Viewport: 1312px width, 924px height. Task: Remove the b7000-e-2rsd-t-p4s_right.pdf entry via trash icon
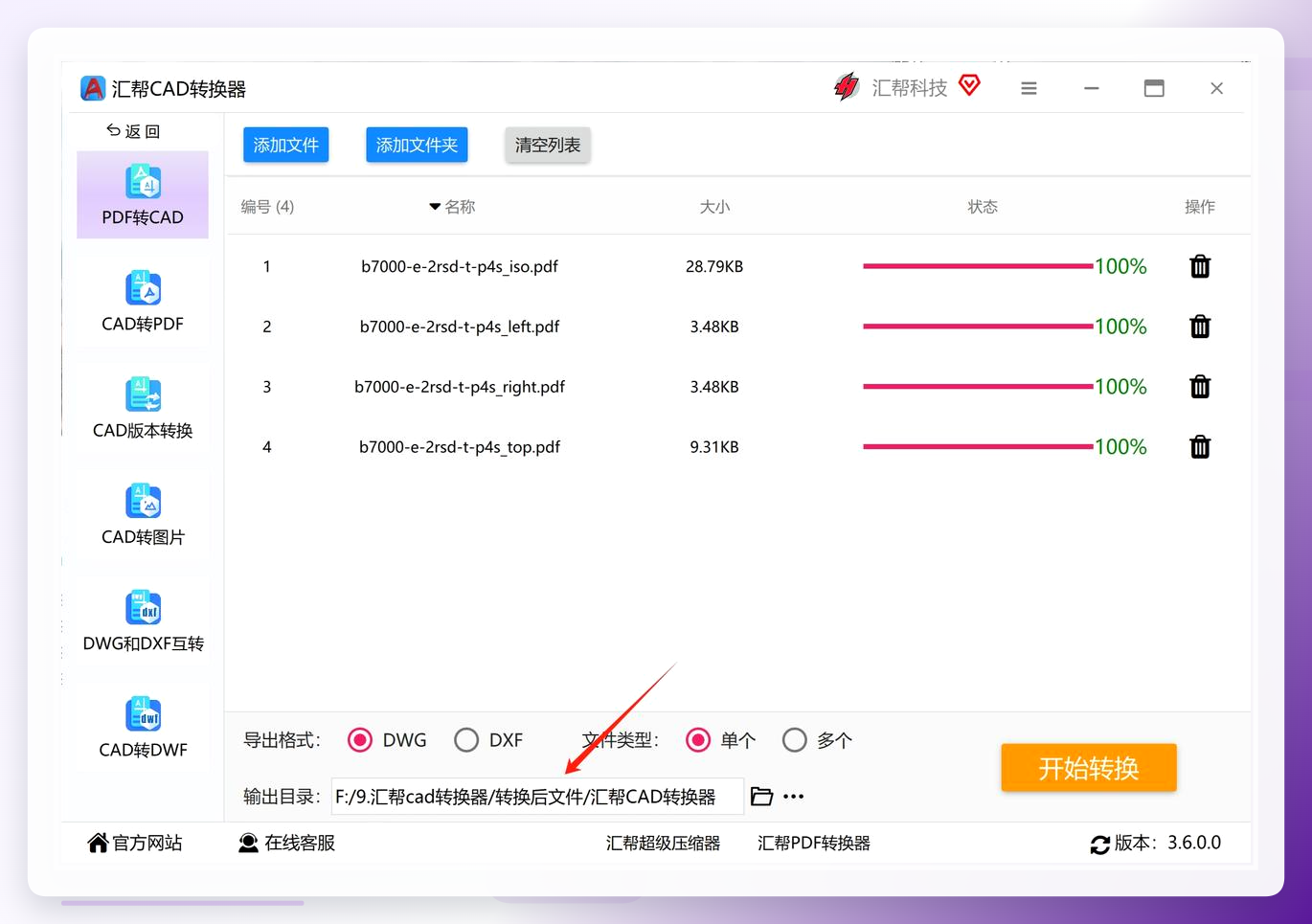pyautogui.click(x=1200, y=387)
